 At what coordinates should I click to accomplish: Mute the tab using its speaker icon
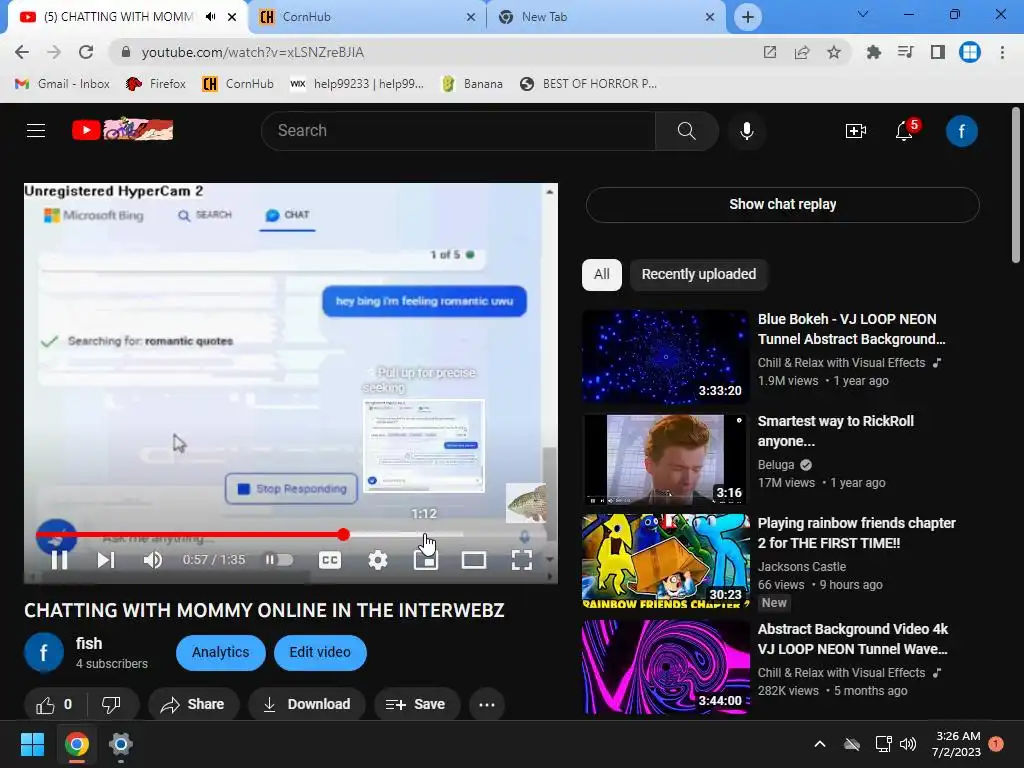pos(210,17)
